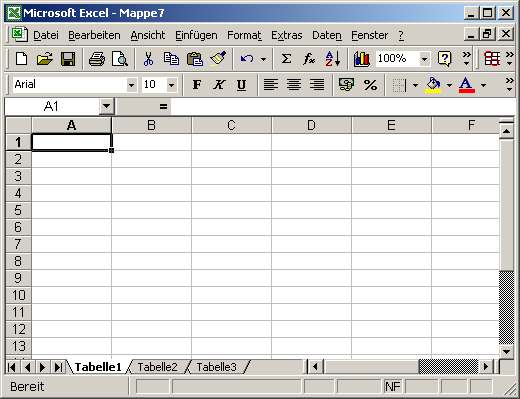Open the fill color dropdown arrow

(x=449, y=85)
